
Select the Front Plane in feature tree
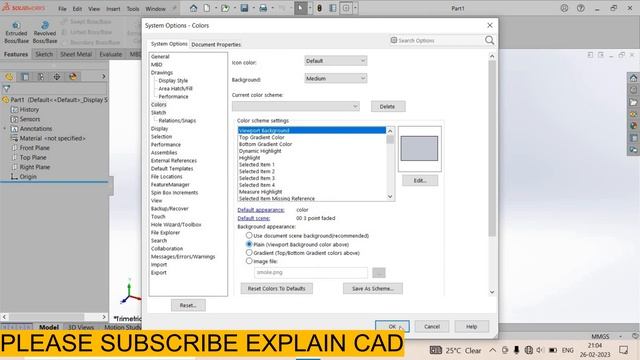click(x=34, y=148)
